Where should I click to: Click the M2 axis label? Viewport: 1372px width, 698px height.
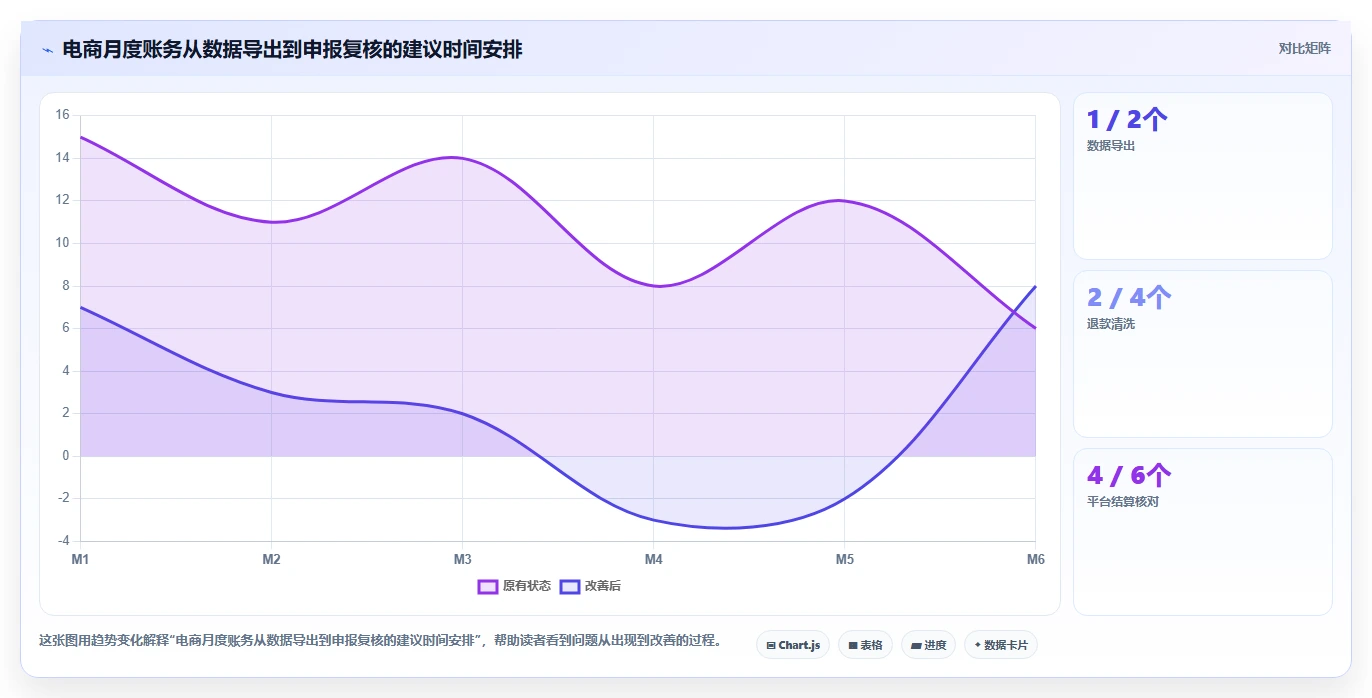pyautogui.click(x=271, y=559)
